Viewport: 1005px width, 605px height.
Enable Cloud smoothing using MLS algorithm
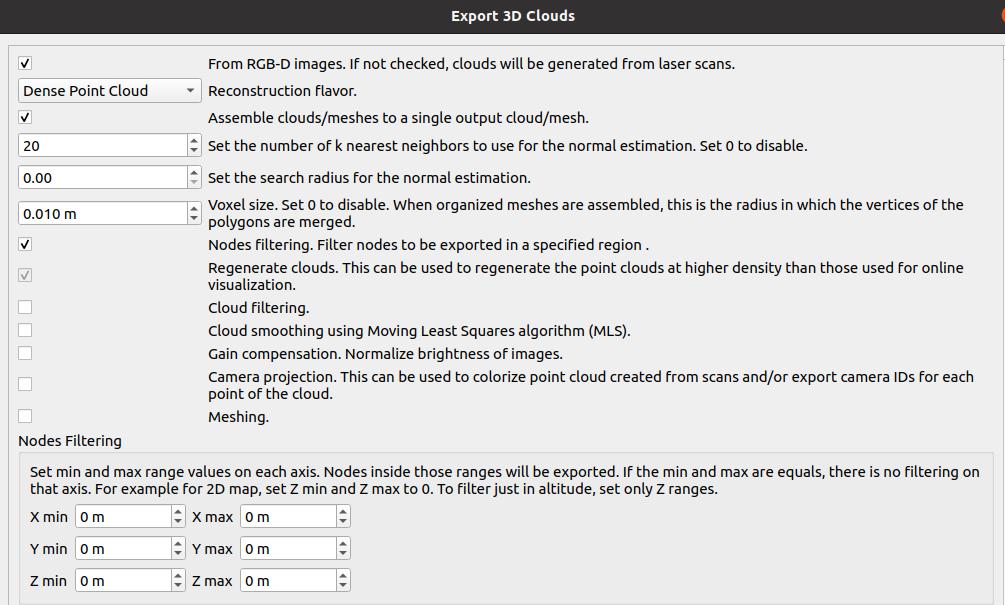coord(25,330)
